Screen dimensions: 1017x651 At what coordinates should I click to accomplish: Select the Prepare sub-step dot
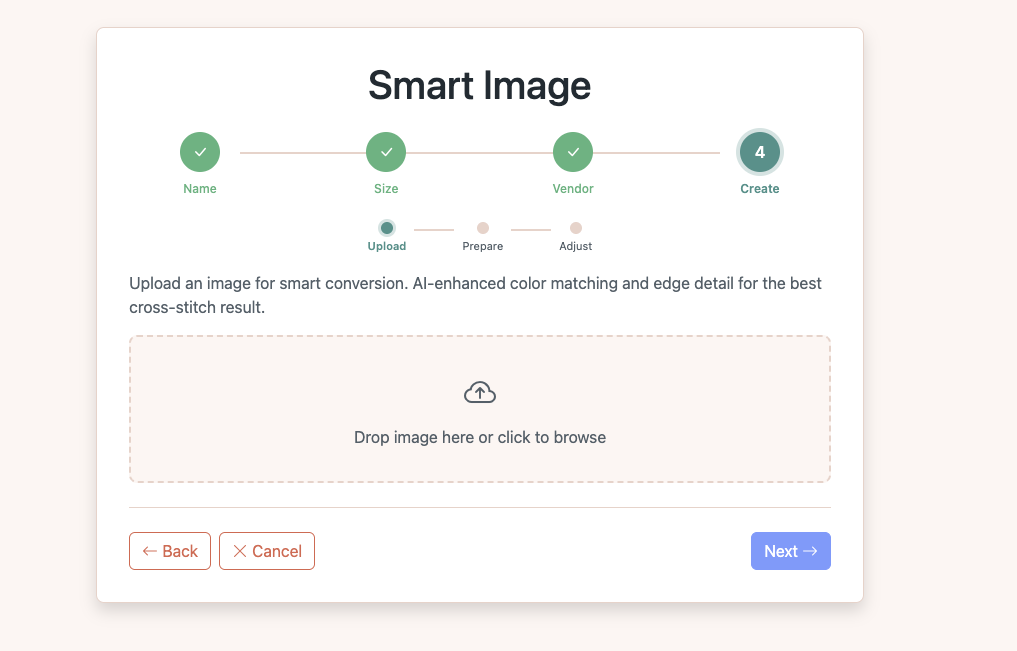(x=483, y=228)
